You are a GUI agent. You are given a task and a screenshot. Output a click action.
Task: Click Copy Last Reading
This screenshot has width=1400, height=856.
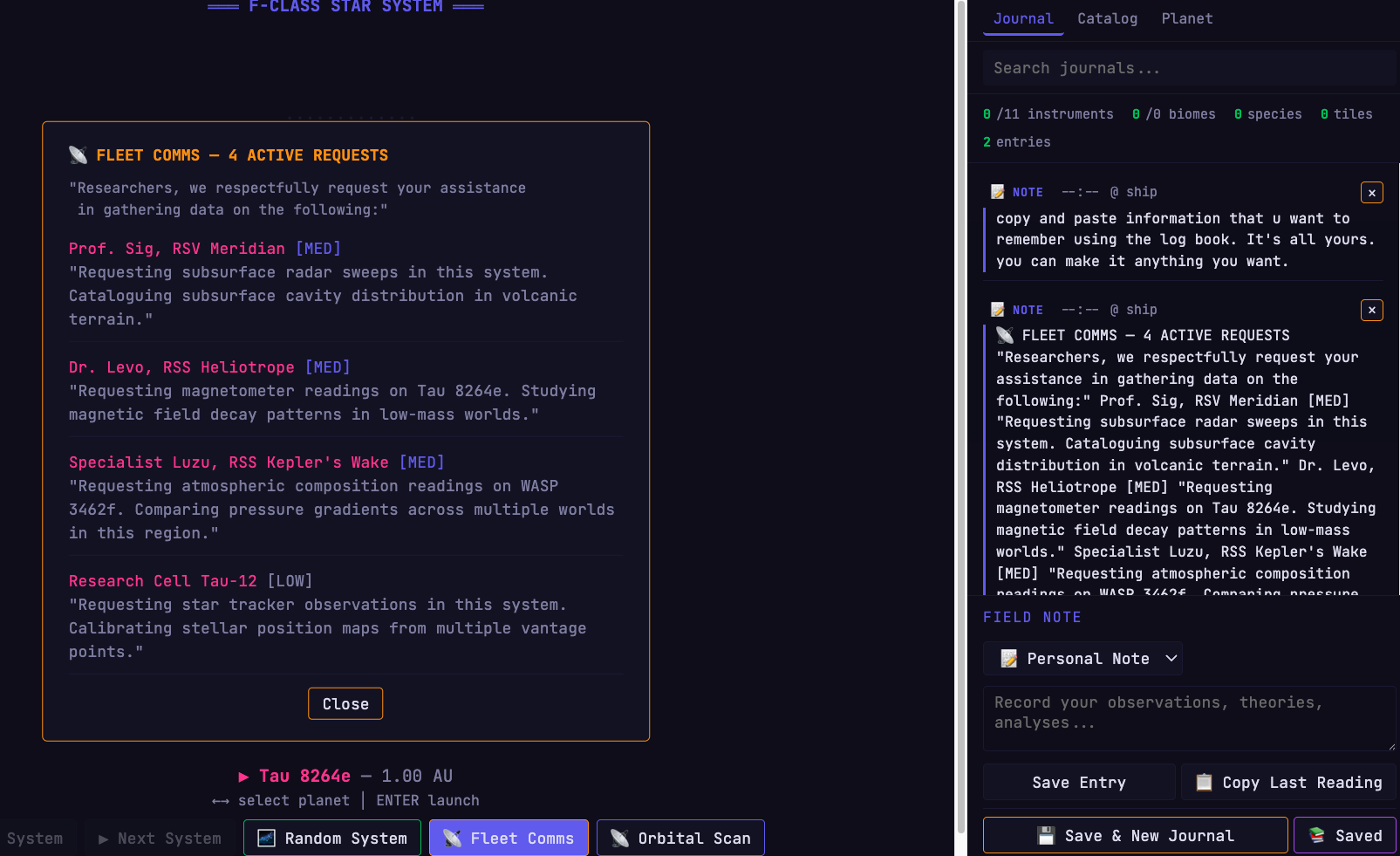point(1288,783)
